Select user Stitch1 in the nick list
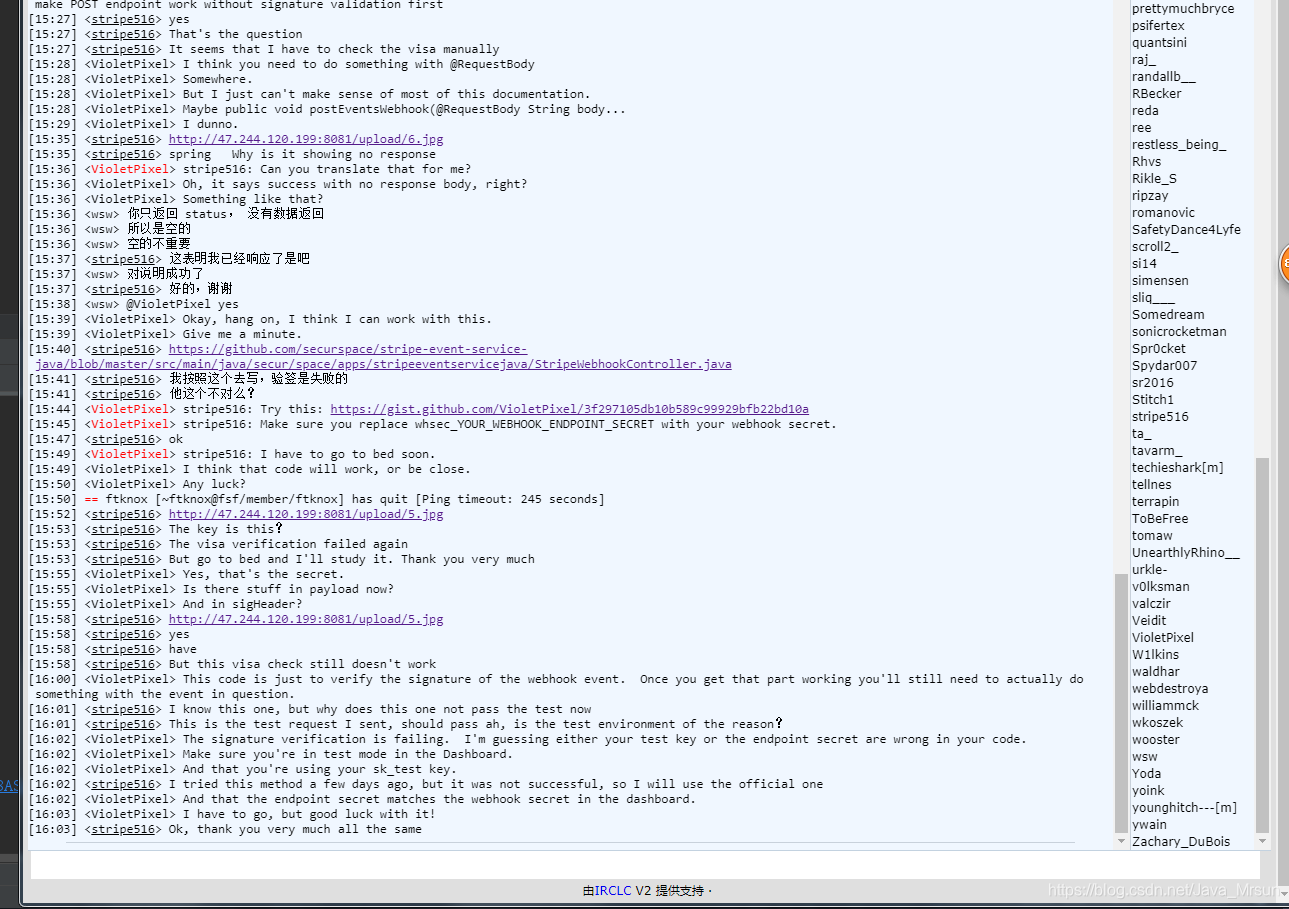Viewport: 1289px width, 909px height. point(1155,400)
